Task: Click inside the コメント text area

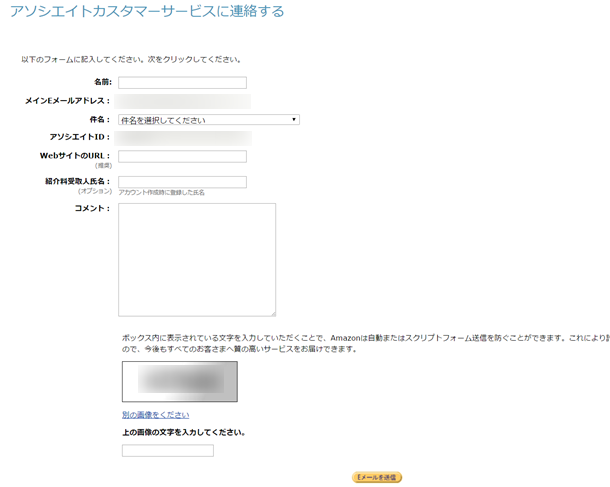Action: coord(197,259)
